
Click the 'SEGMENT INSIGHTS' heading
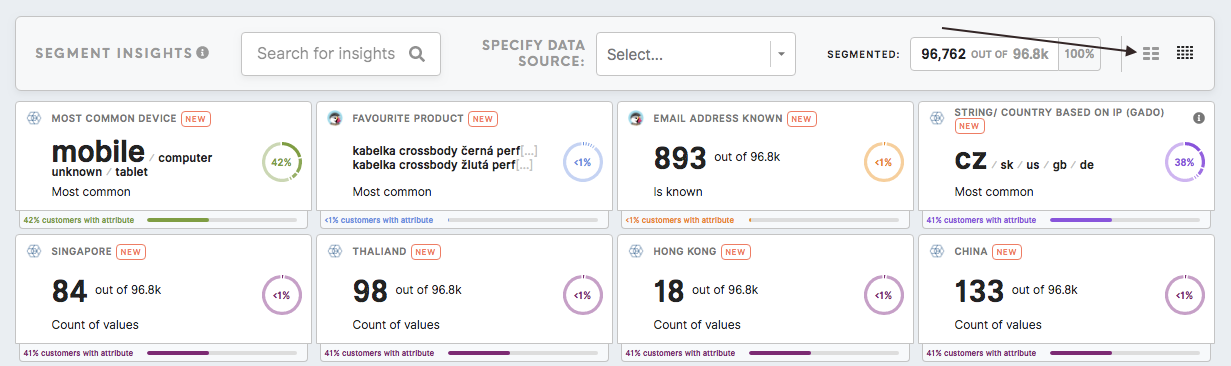[113, 53]
